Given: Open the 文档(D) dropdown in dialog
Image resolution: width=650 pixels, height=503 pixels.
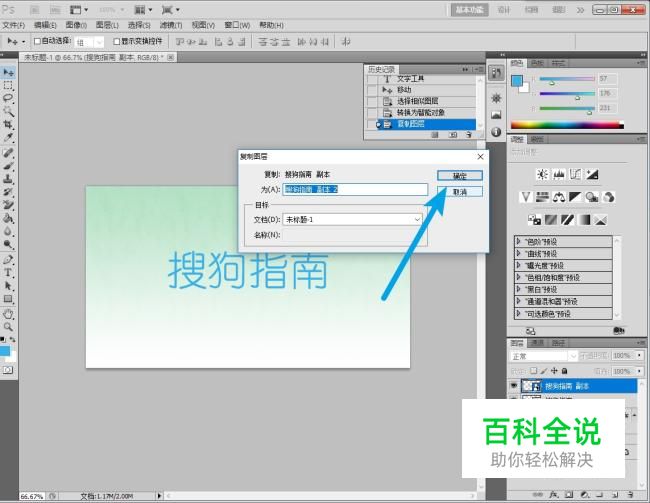Looking at the screenshot, I should coord(417,219).
